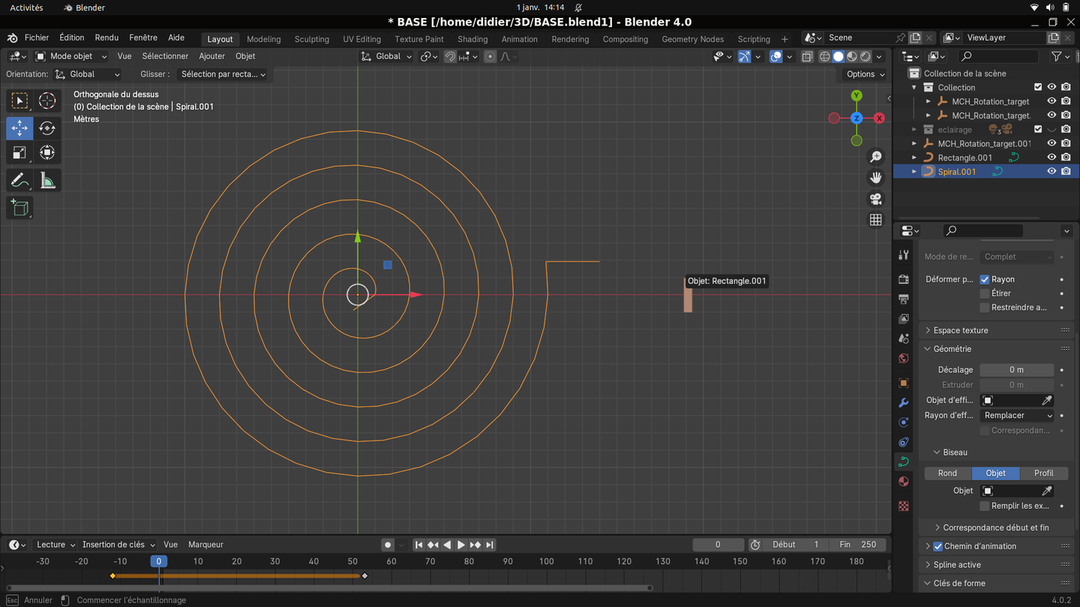Toggle camera view with the camera icon
1080x607 pixels.
click(875, 199)
